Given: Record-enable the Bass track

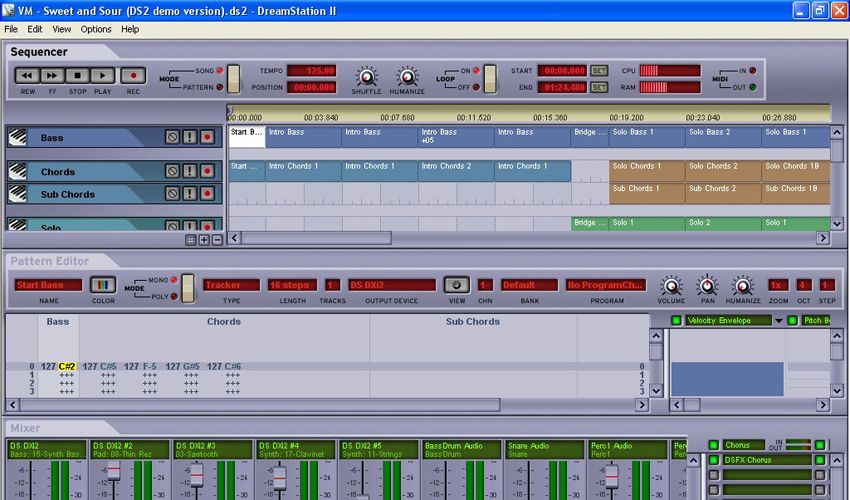Looking at the screenshot, I should pyautogui.click(x=207, y=137).
